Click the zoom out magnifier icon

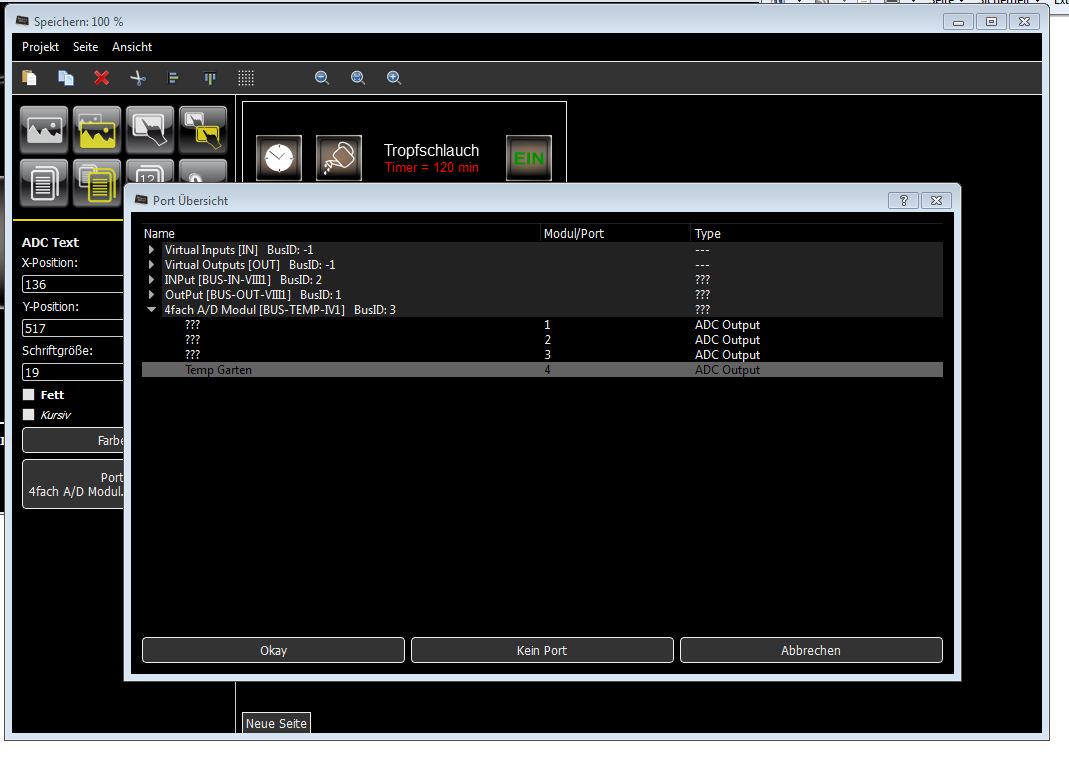322,78
